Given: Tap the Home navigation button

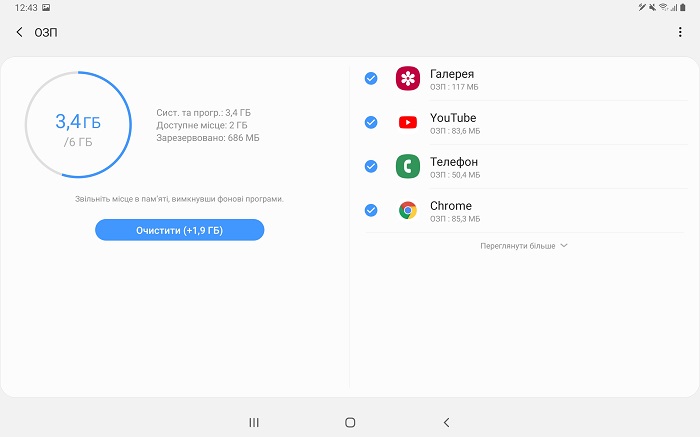Looking at the screenshot, I should 350,422.
